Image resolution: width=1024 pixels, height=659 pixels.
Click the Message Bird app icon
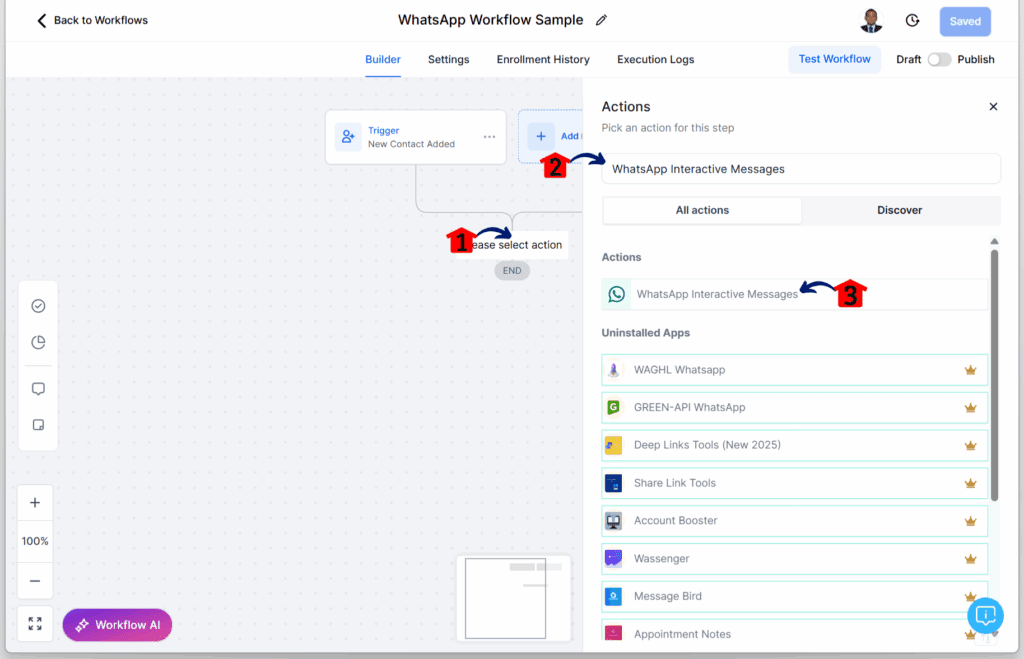coord(613,596)
